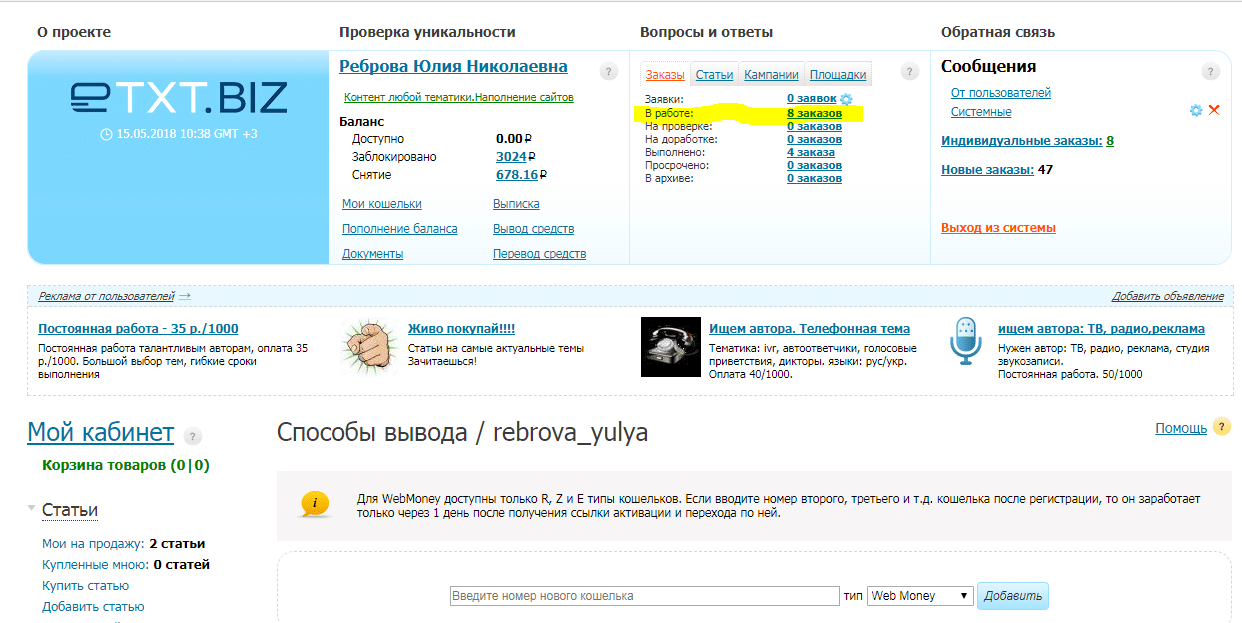Open 0 заявок link
The image size is (1242, 623).
[x=811, y=98]
